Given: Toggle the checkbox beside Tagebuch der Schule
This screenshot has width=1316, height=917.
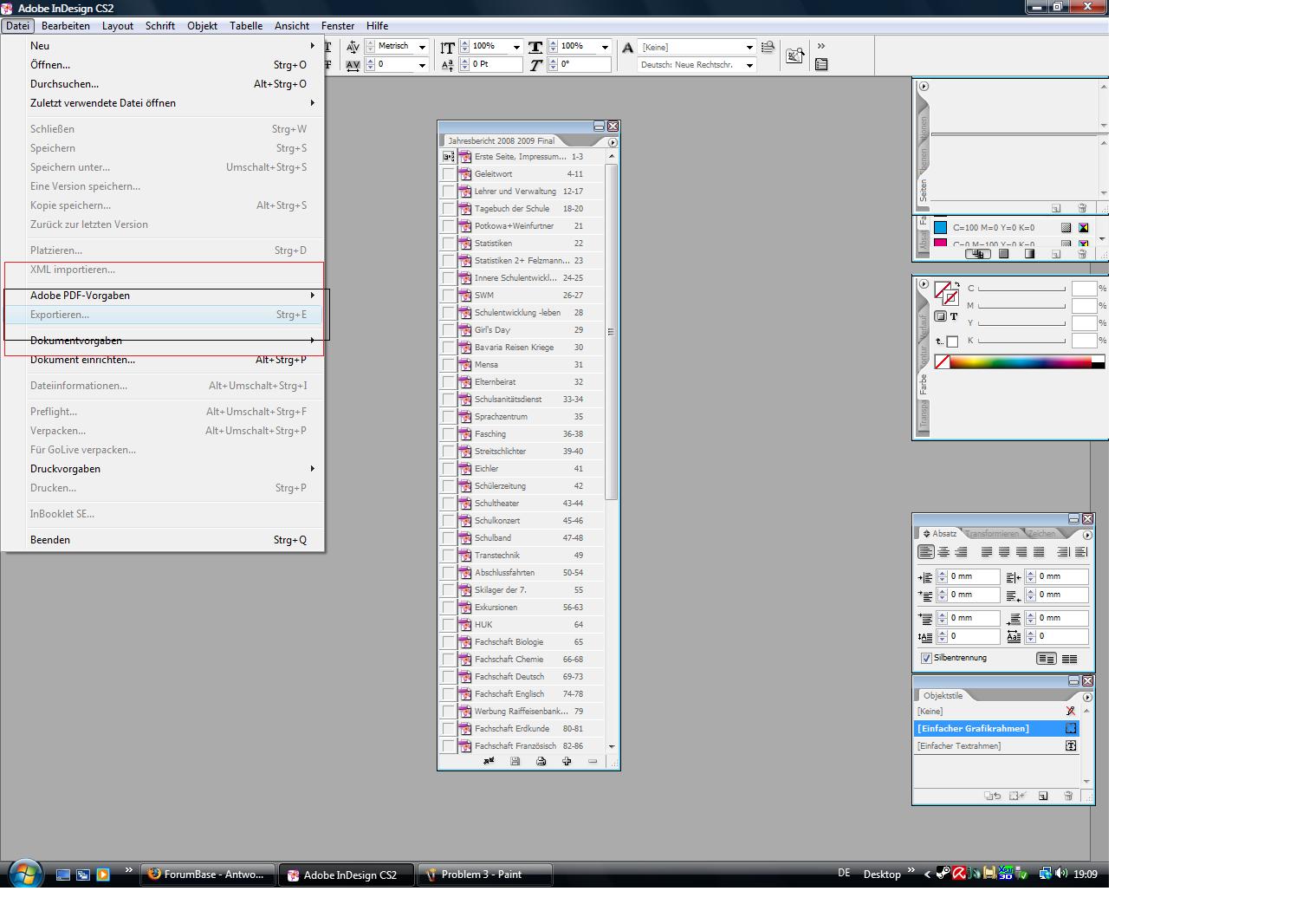Looking at the screenshot, I should [448, 209].
